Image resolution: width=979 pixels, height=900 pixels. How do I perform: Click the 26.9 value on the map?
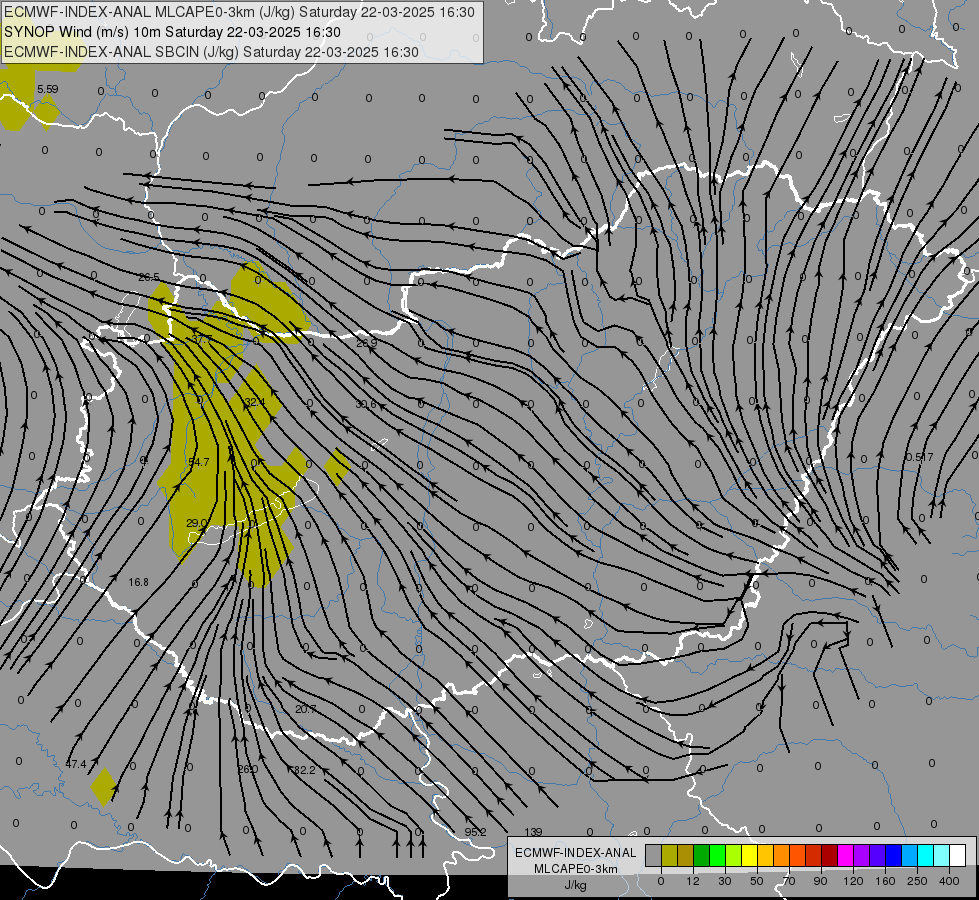[367, 343]
